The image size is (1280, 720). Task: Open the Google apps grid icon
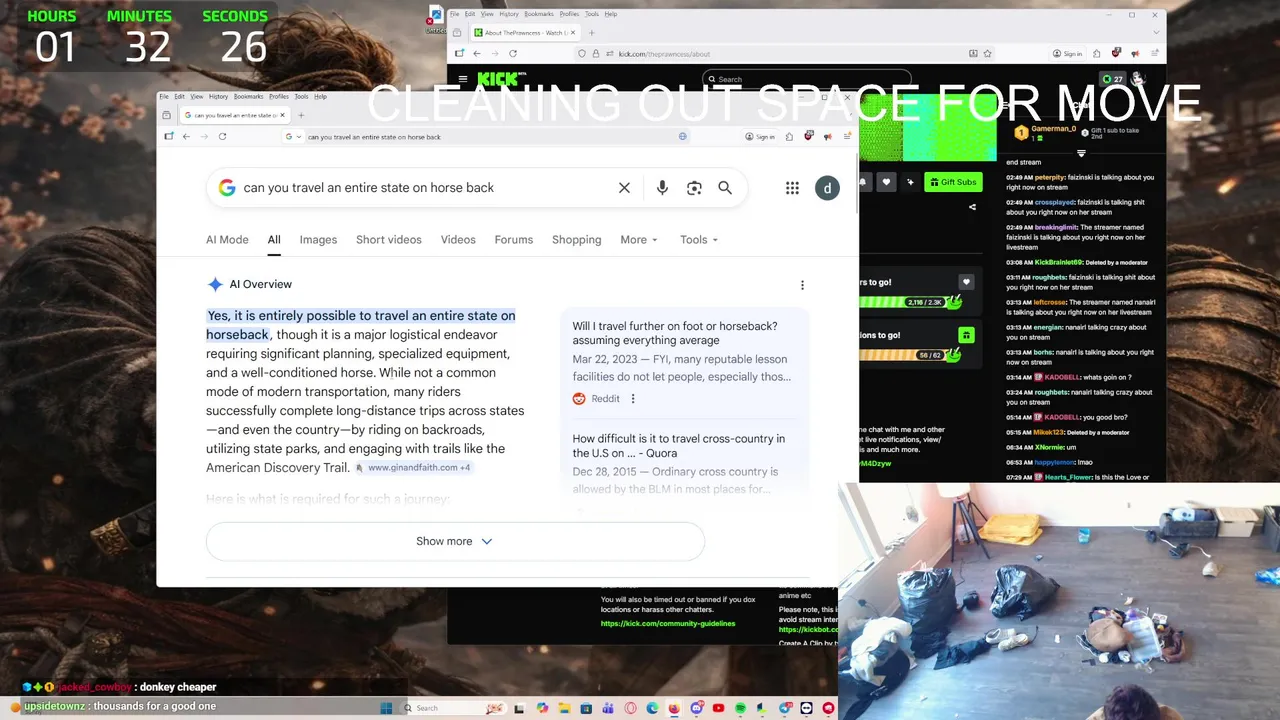792,188
